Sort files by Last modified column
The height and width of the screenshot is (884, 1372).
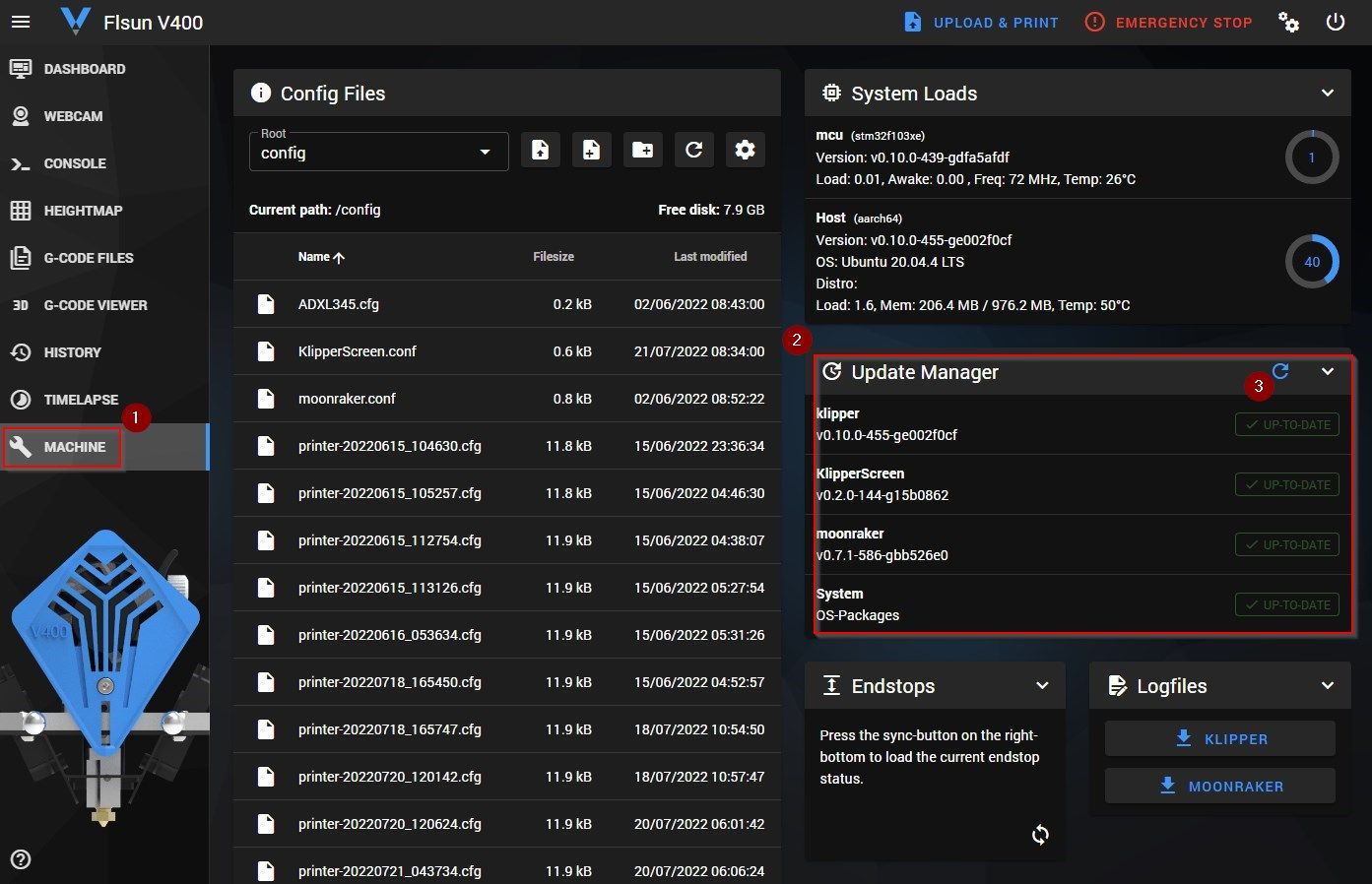710,257
